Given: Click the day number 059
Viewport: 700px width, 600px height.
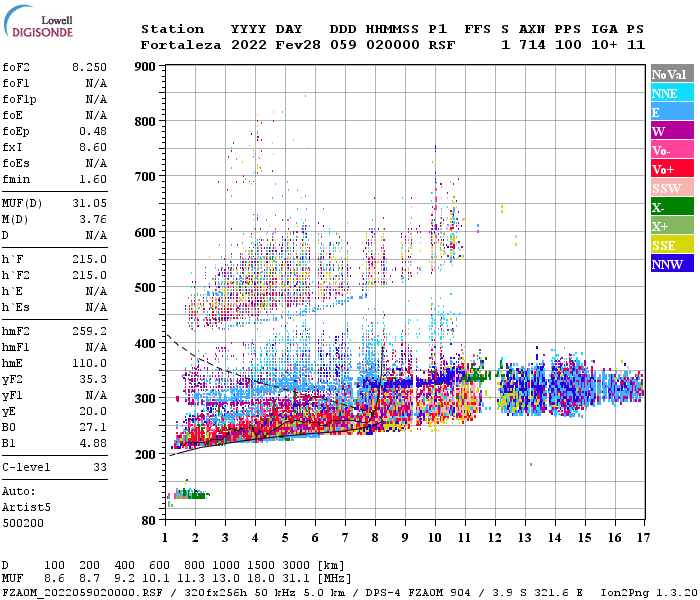Looking at the screenshot, I should pyautogui.click(x=343, y=45).
